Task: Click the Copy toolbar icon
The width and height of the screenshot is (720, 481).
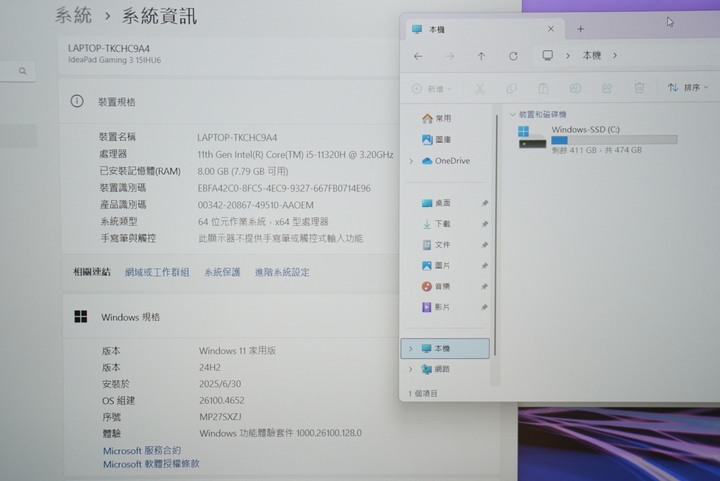Action: pyautogui.click(x=511, y=88)
